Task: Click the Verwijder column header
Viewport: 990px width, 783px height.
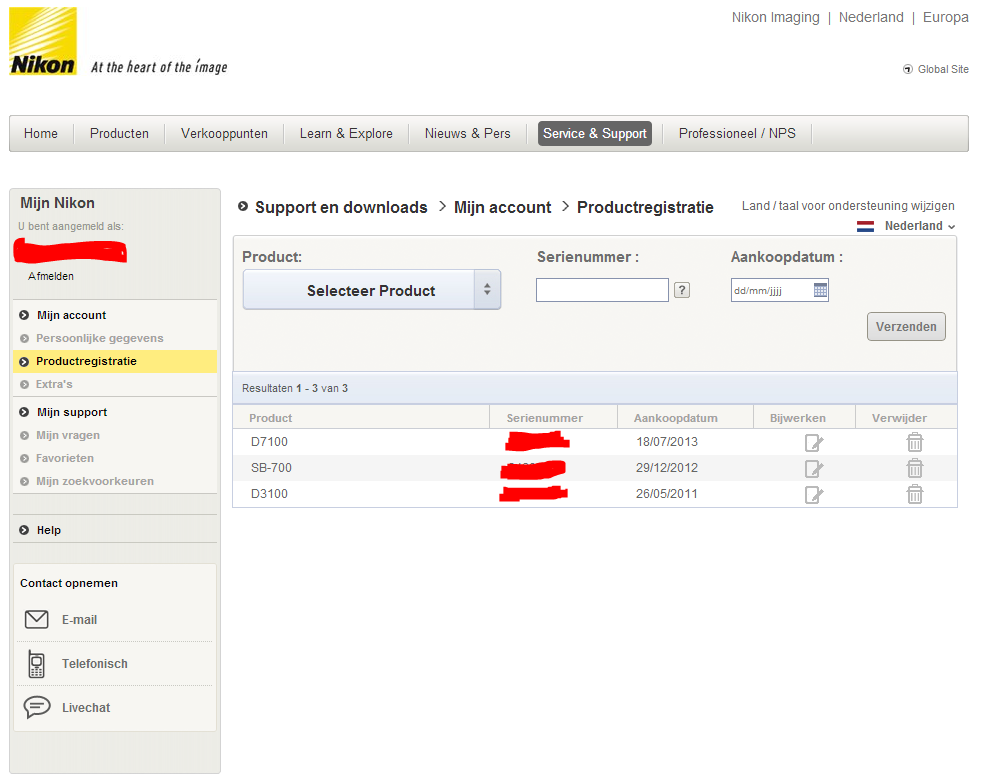Action: coord(899,418)
